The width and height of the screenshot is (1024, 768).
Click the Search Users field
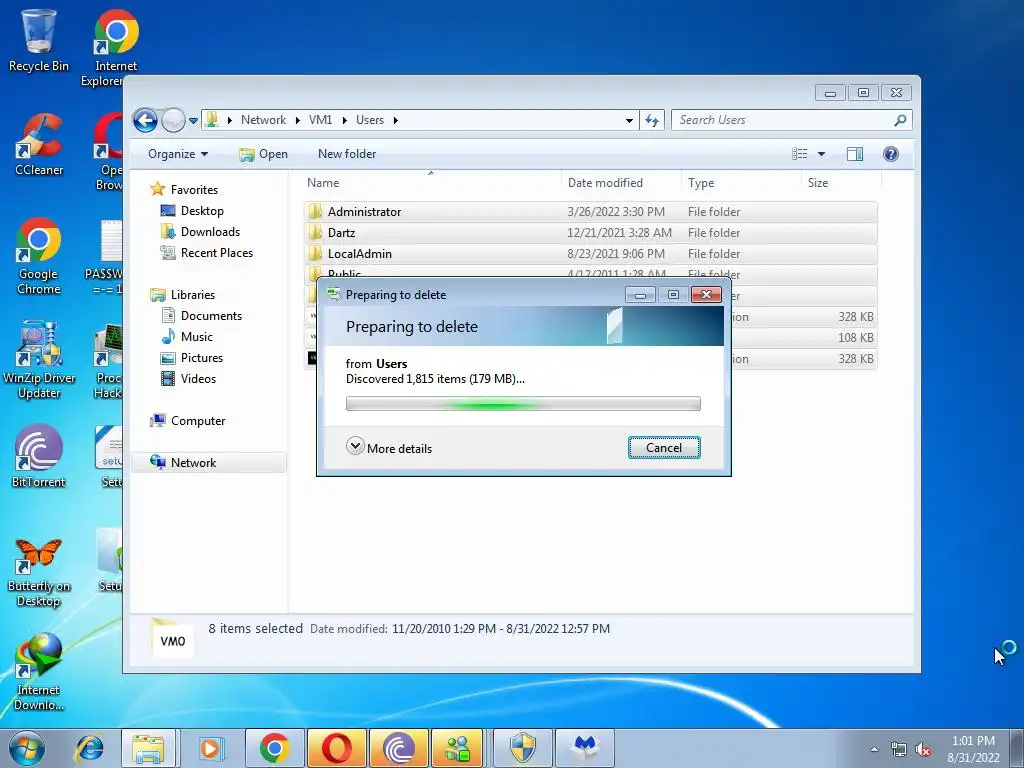[x=784, y=120]
